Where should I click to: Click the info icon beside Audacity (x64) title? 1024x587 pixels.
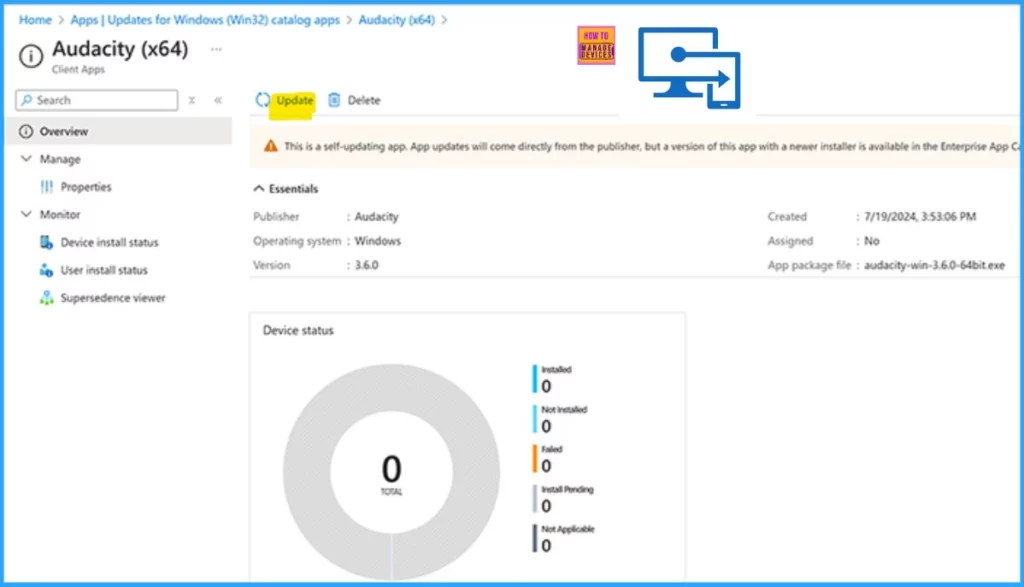click(31, 56)
